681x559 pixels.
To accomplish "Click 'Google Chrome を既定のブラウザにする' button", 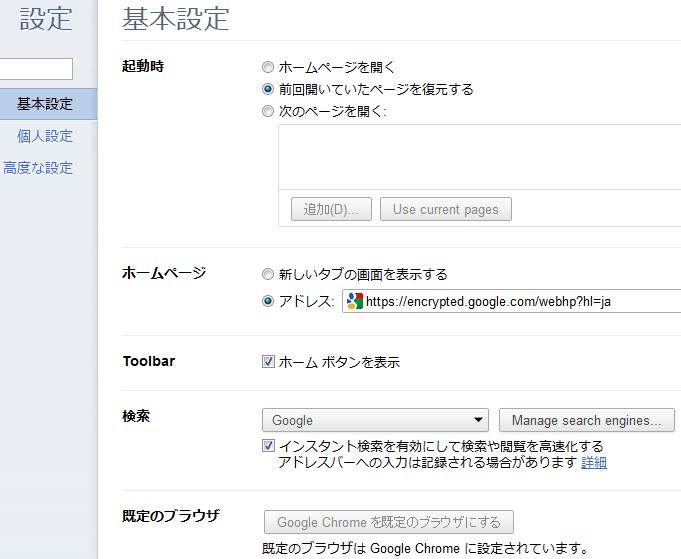I will click(389, 522).
